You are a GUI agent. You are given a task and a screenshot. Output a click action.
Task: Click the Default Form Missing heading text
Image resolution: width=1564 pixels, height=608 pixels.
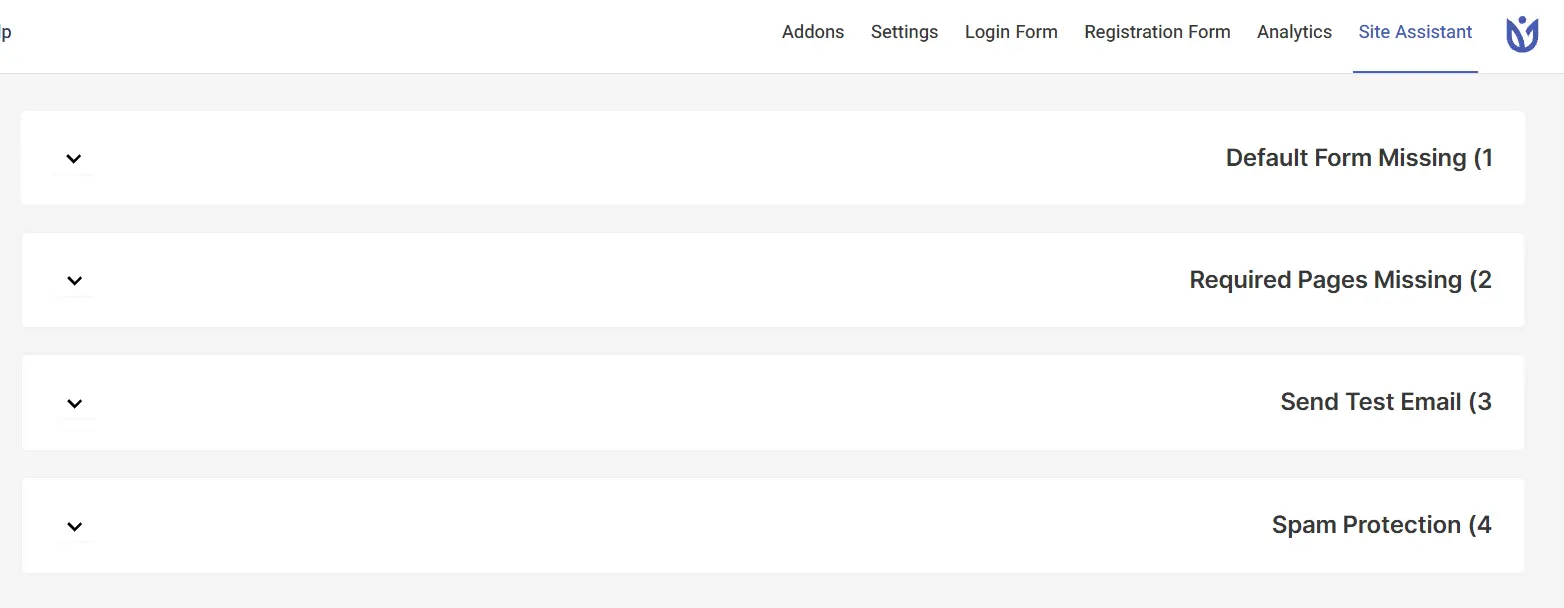pos(1359,158)
